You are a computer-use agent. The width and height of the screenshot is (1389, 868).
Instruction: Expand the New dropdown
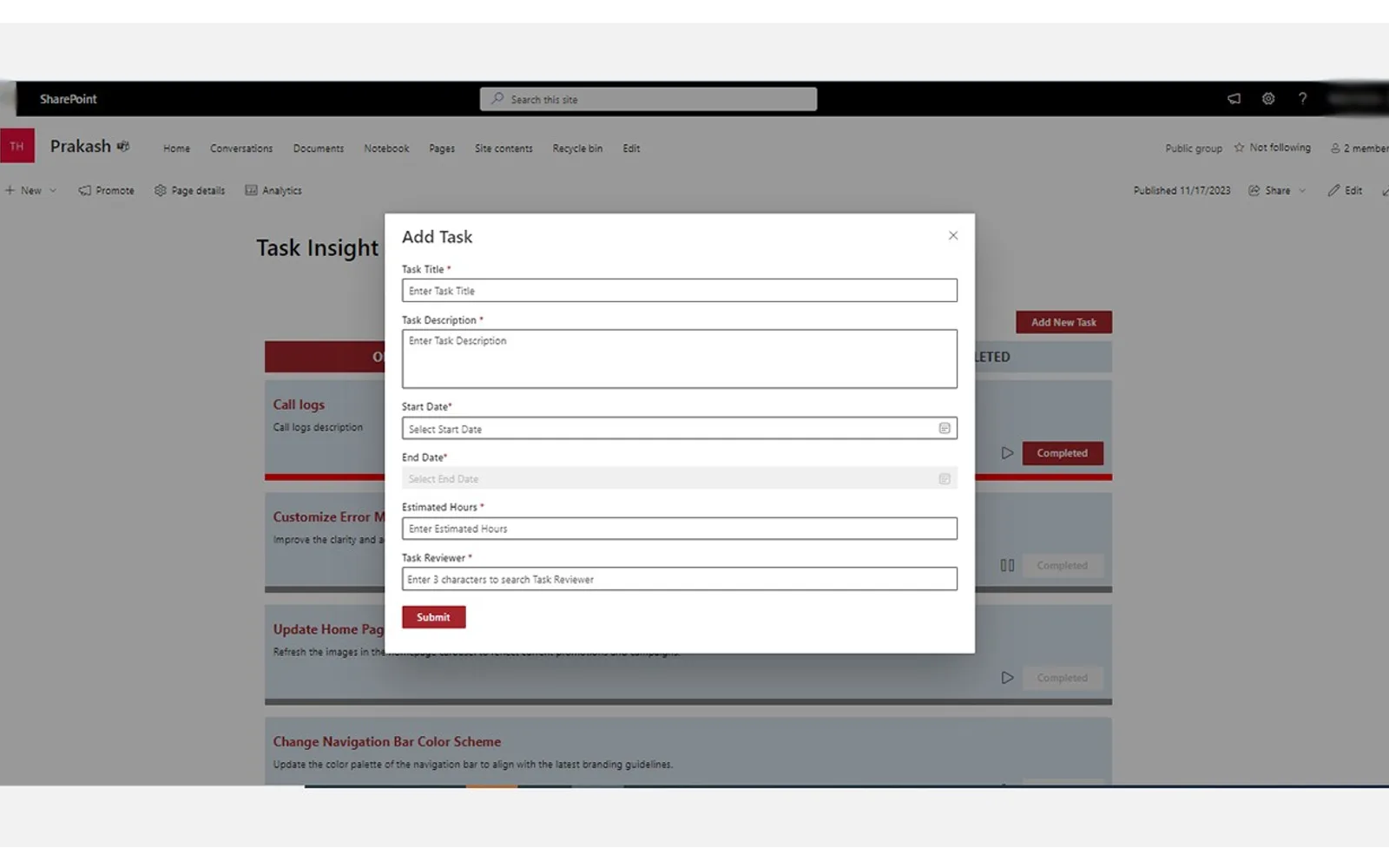[x=53, y=190]
